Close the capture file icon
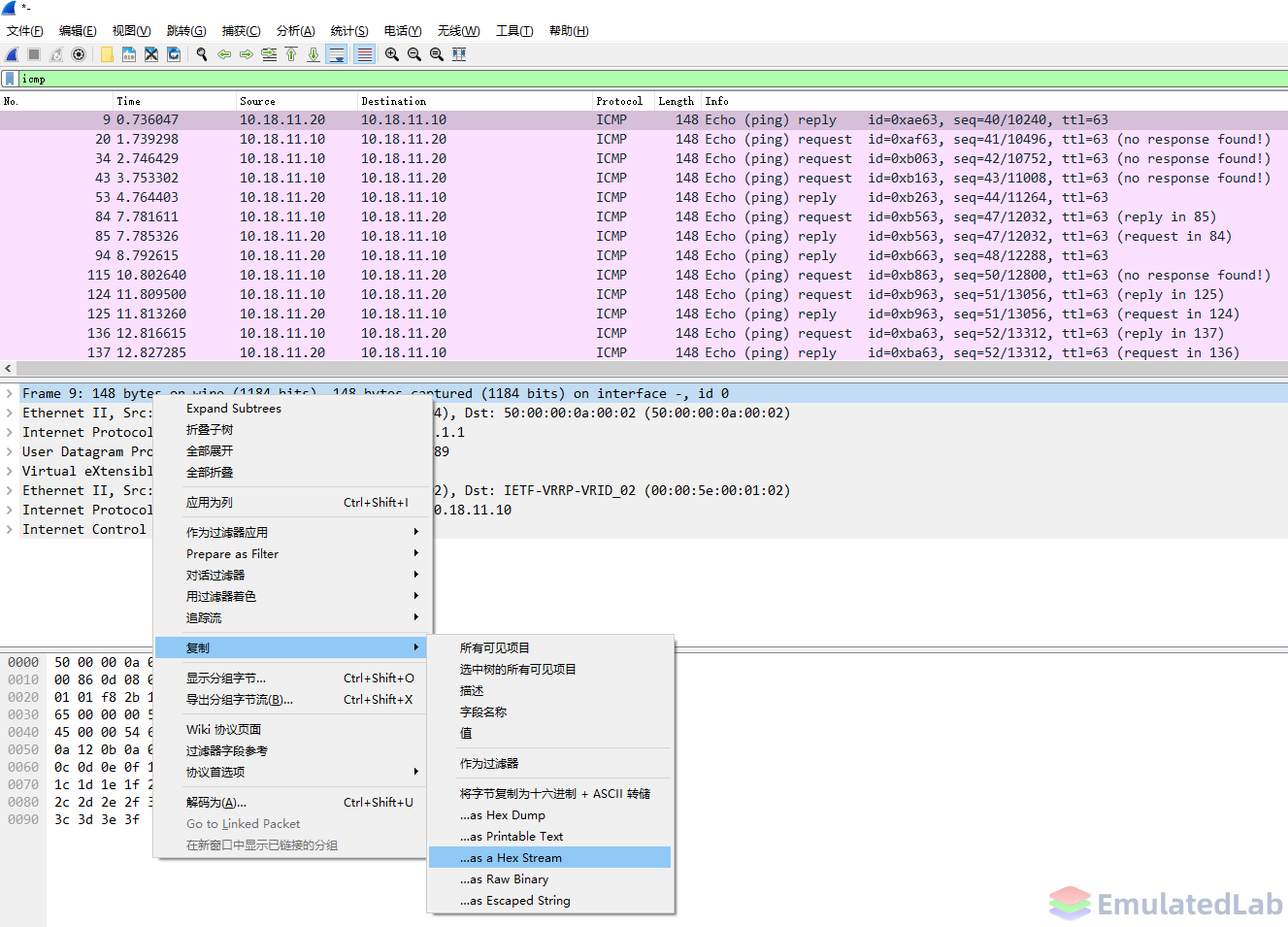Screen dimensions: 1288x927 [151, 54]
